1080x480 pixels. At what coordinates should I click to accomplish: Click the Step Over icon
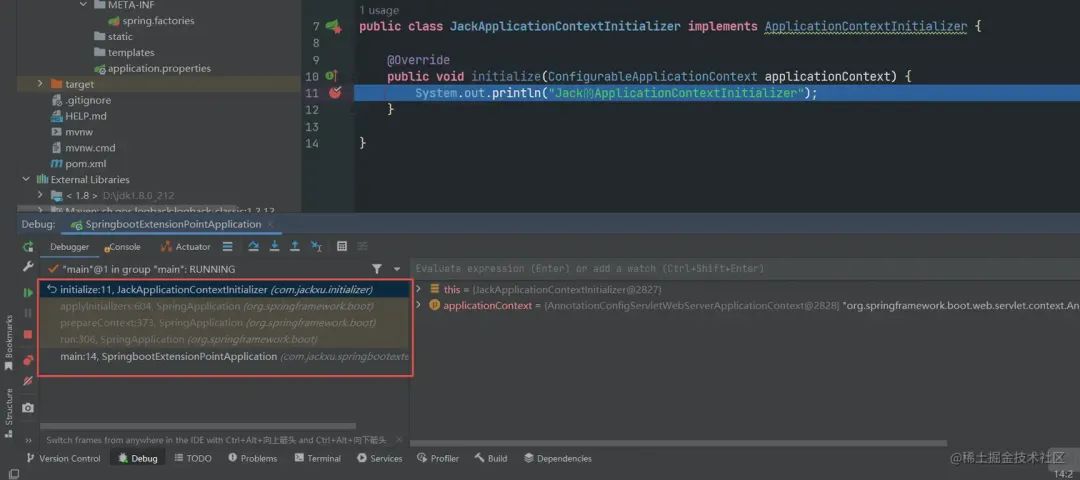253,247
